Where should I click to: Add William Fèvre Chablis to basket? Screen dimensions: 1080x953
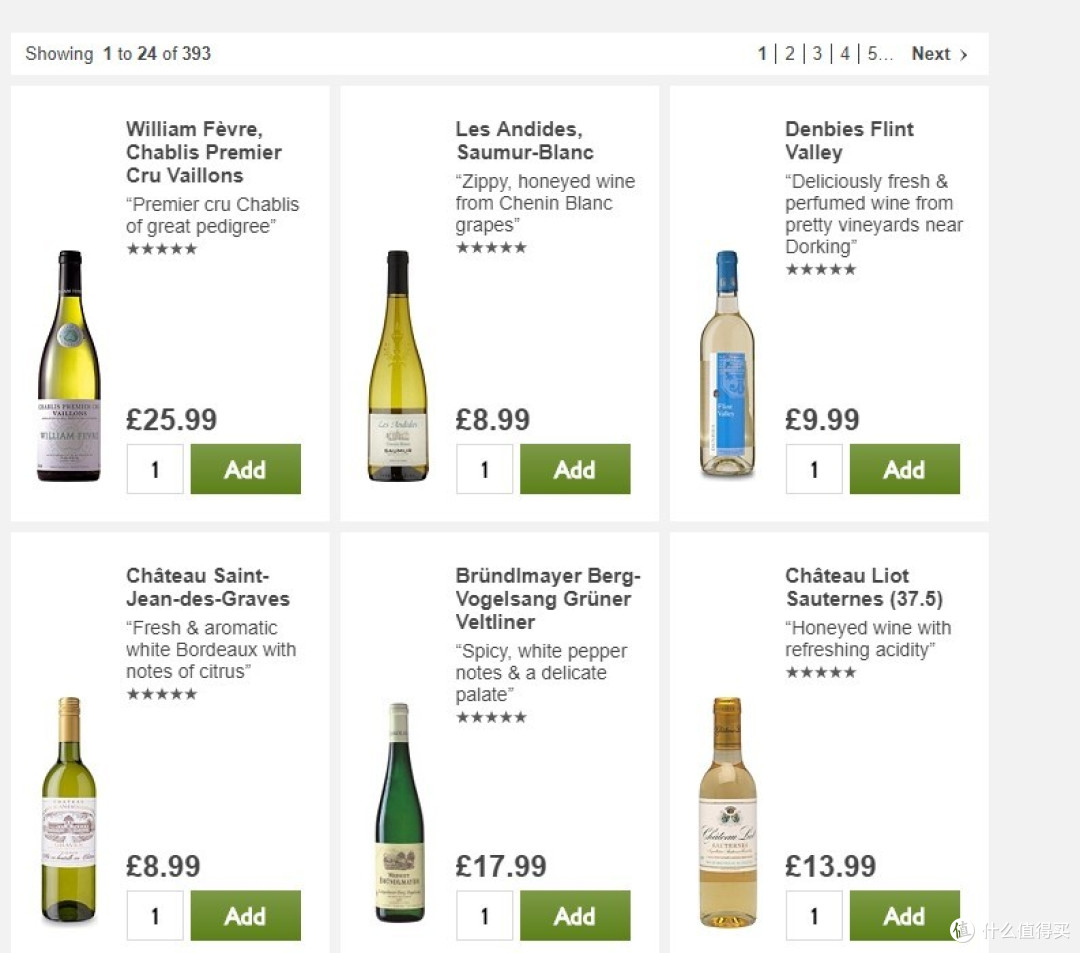point(245,469)
